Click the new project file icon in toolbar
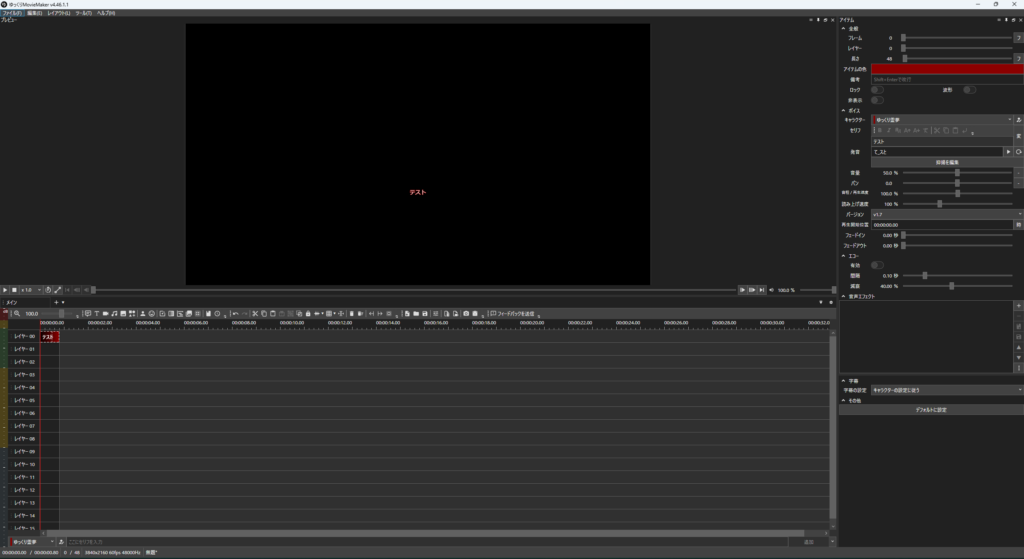This screenshot has width=1024, height=559. (407, 313)
